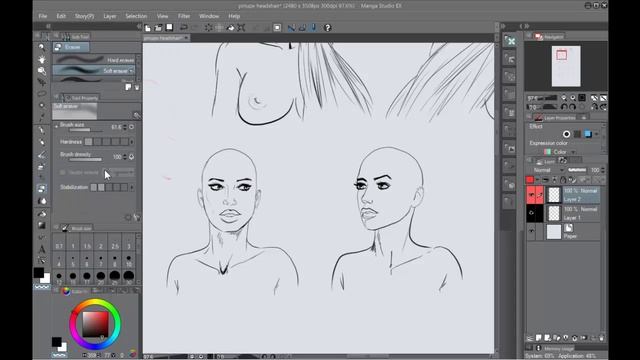The image size is (640, 360).
Task: Click the Brush size slider
Action: tap(86, 130)
